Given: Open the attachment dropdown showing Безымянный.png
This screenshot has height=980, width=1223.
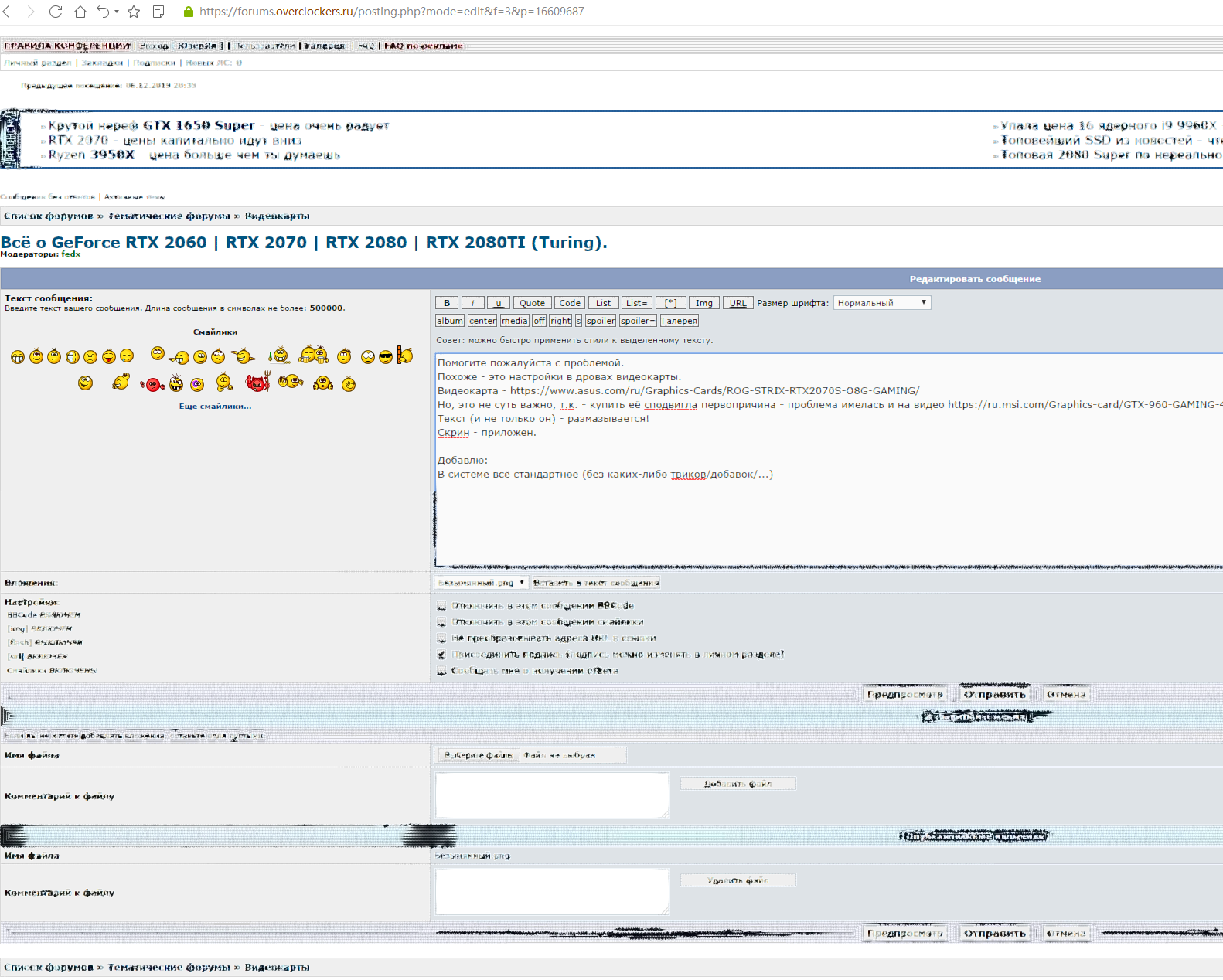Looking at the screenshot, I should tap(481, 583).
